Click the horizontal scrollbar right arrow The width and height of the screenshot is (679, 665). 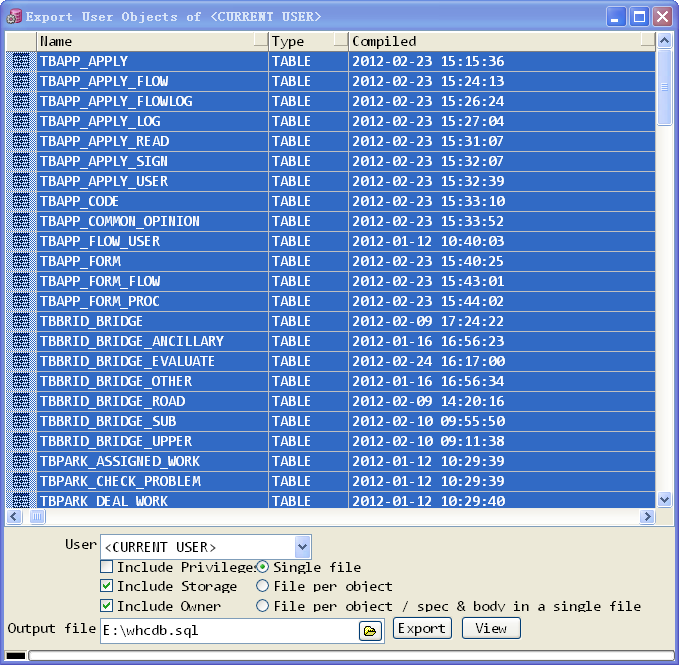tap(647, 517)
